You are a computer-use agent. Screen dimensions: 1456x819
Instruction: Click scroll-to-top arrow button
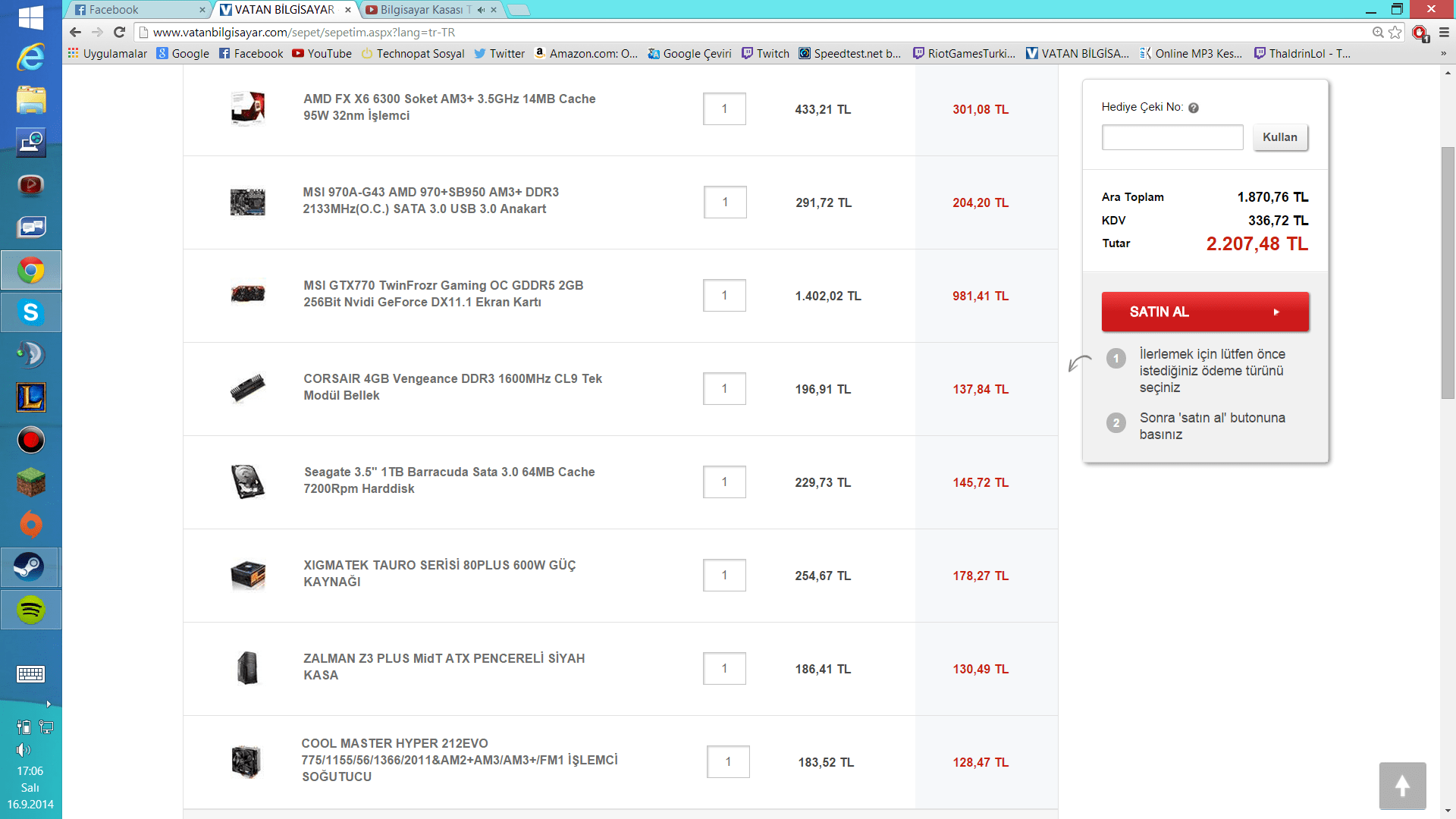point(1402,786)
